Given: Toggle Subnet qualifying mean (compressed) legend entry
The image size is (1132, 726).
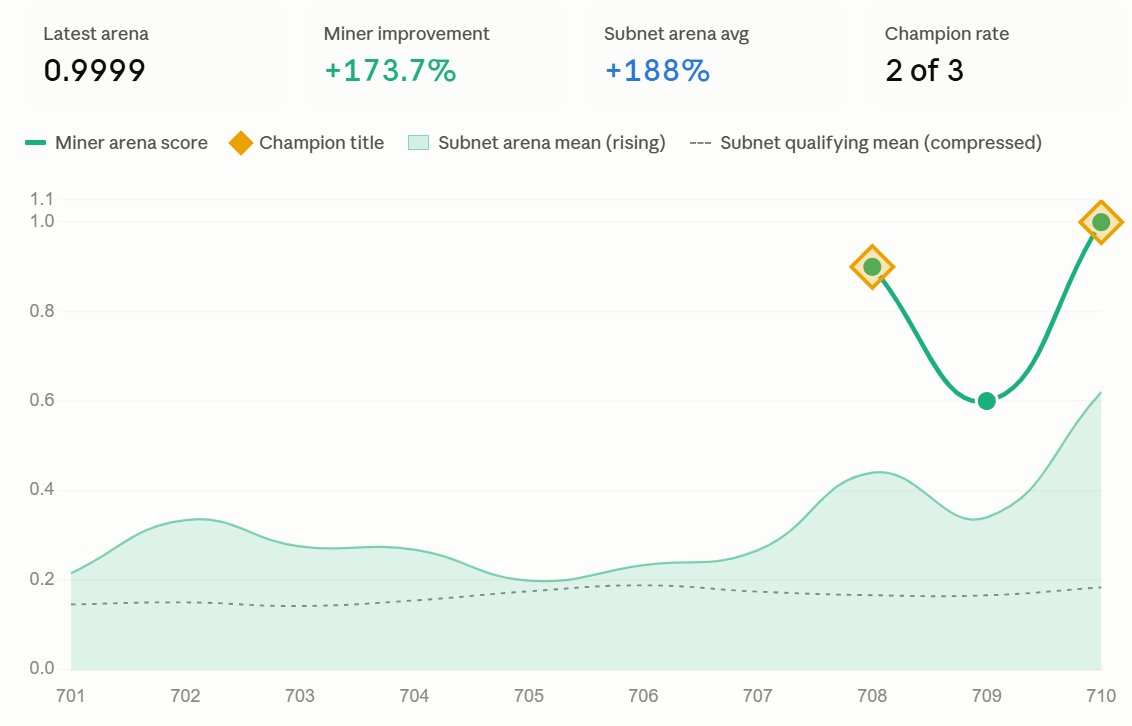Looking at the screenshot, I should point(866,143).
